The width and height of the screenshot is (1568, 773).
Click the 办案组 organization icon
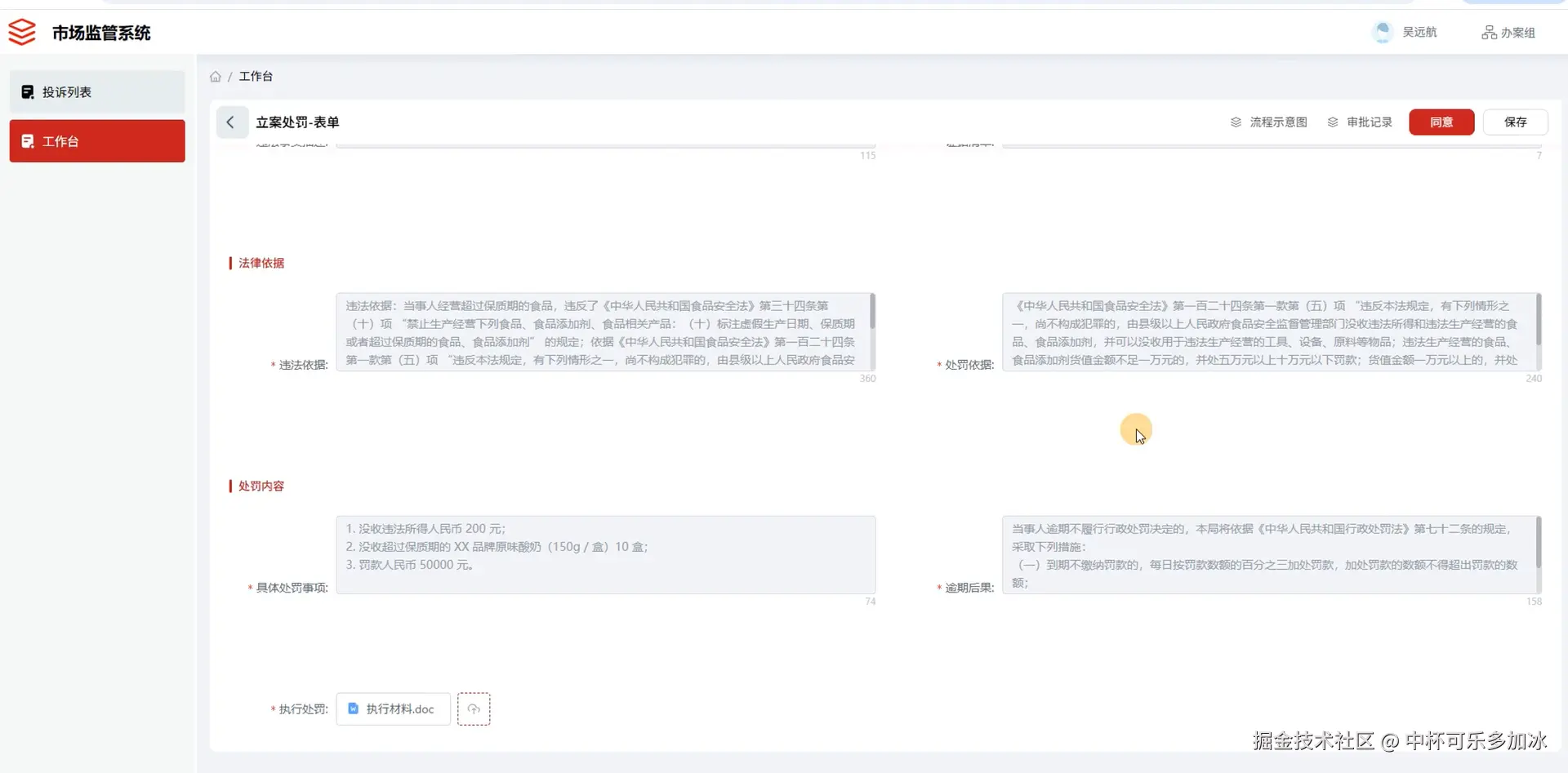pos(1490,33)
